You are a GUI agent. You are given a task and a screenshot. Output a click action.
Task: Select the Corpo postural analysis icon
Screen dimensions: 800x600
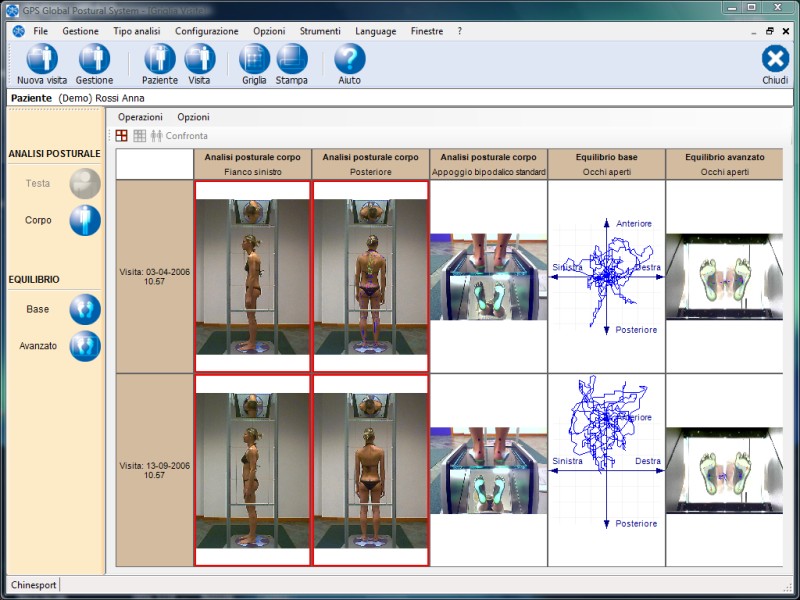pos(85,220)
